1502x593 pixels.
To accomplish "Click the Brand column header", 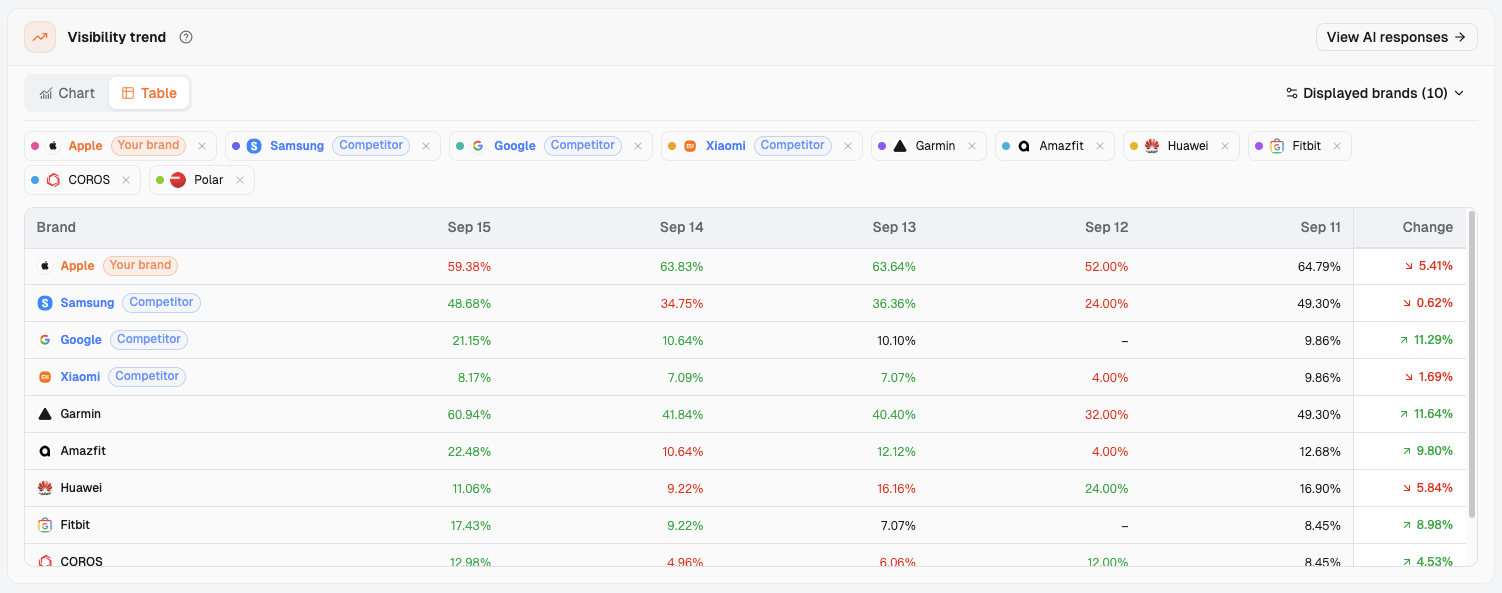I will 56,228.
